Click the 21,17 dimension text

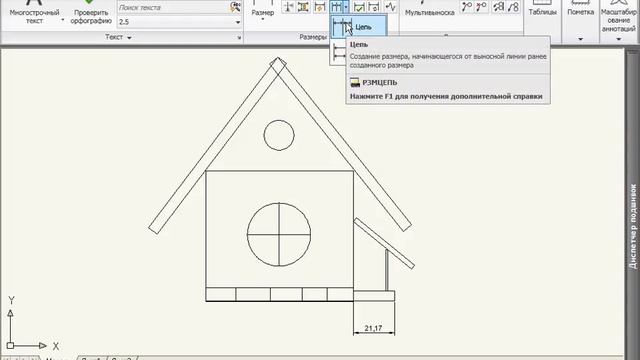point(373,328)
